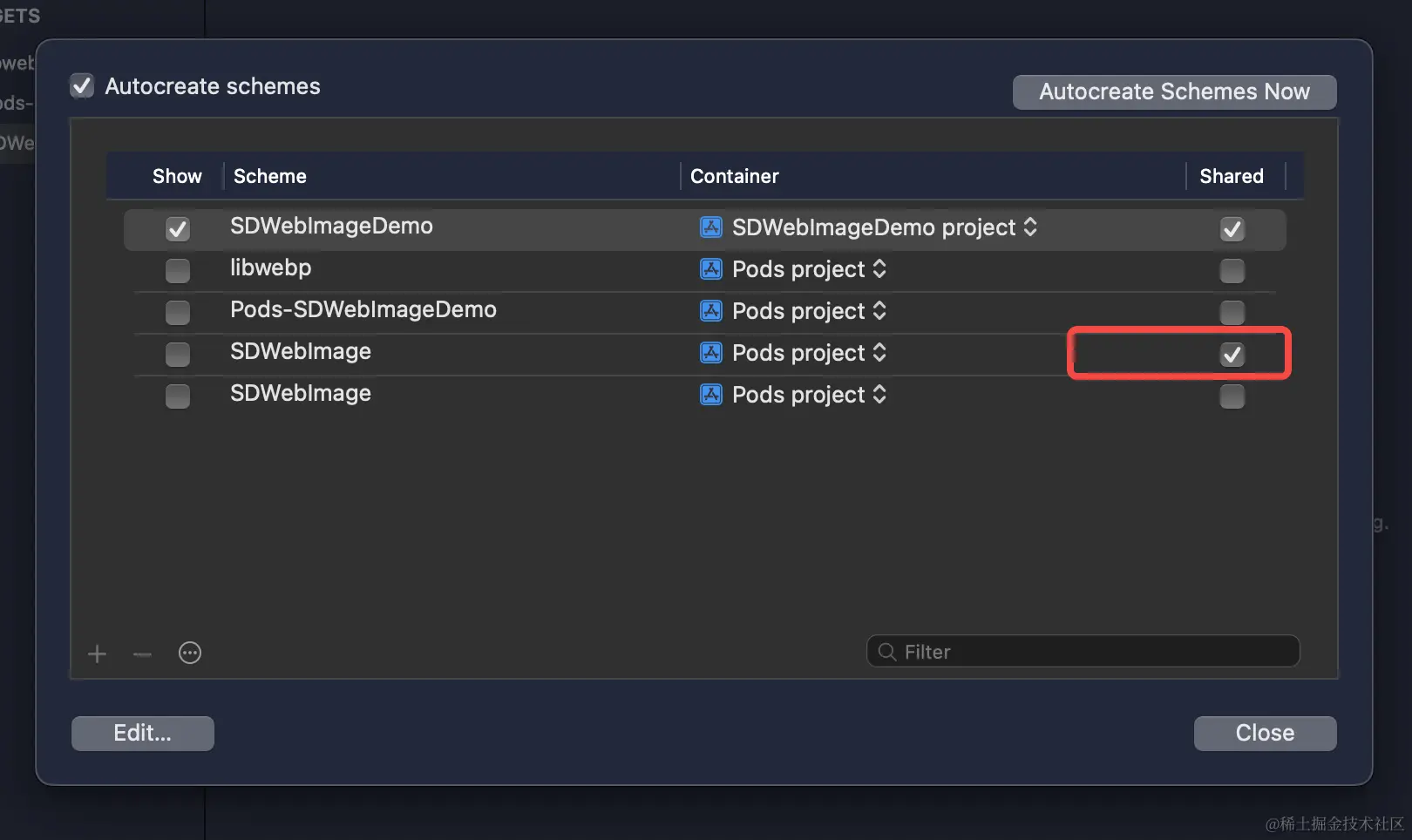The image size is (1412, 840).
Task: Click the Container column header
Action: coord(734,176)
